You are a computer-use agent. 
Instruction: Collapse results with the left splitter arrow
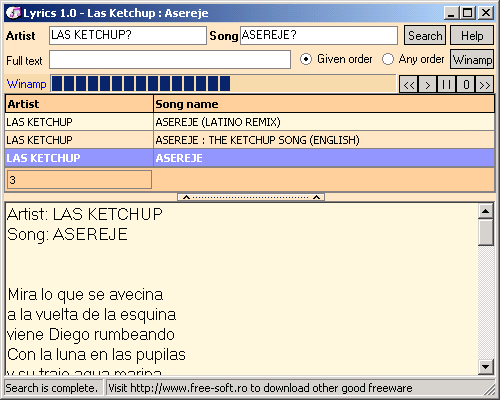click(187, 197)
